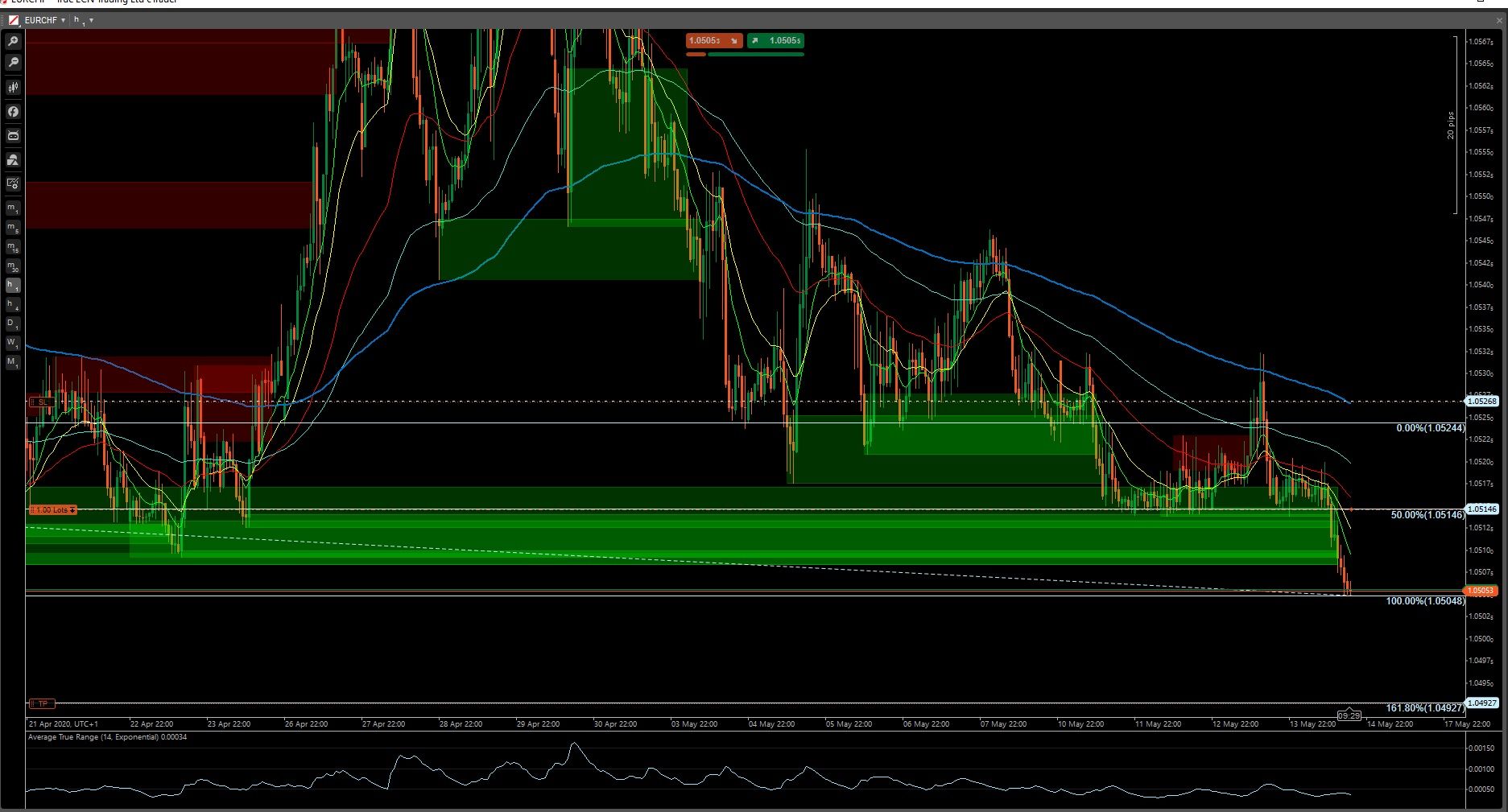The width and height of the screenshot is (1508, 812).
Task: Click the red sell button 1.05053
Action: pyautogui.click(x=714, y=40)
